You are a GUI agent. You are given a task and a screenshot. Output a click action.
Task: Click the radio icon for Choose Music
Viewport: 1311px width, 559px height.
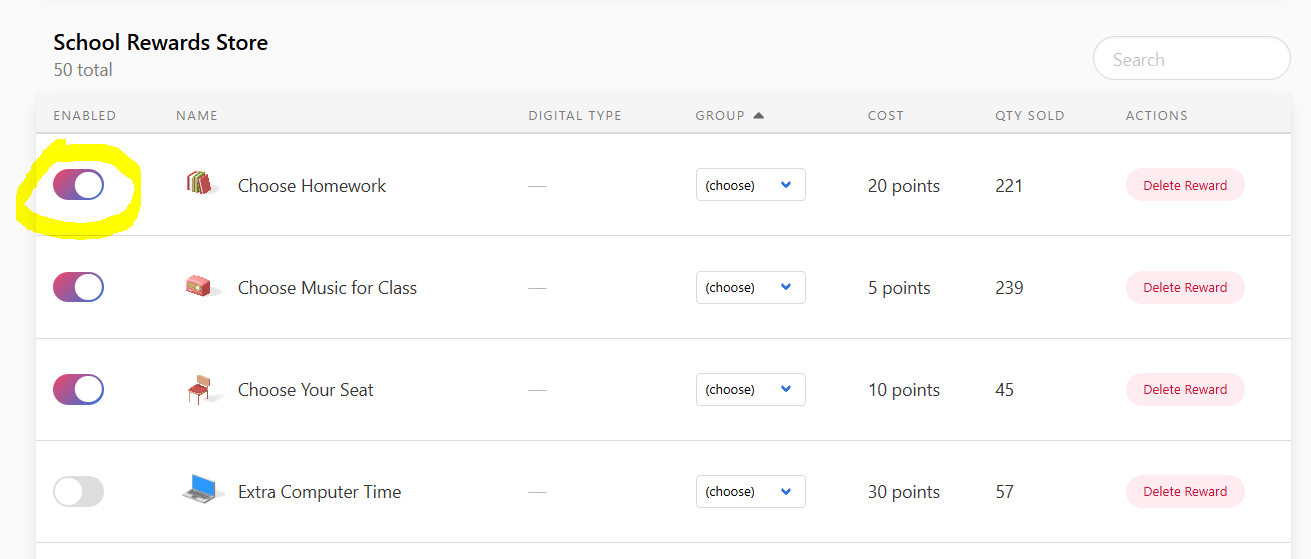click(201, 287)
